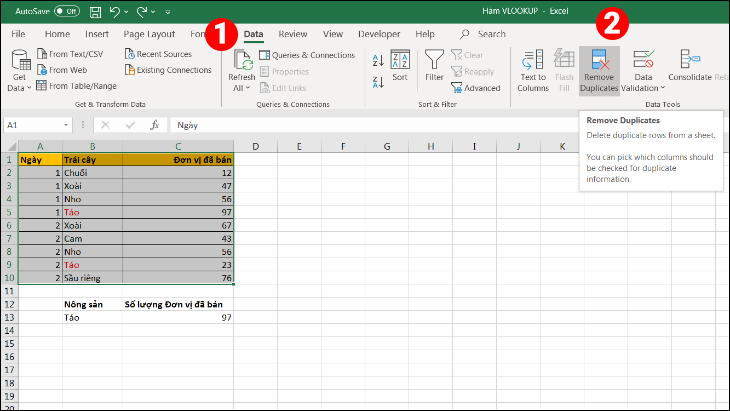Click the Nông sản cell
The image size is (730, 411).
click(92, 304)
